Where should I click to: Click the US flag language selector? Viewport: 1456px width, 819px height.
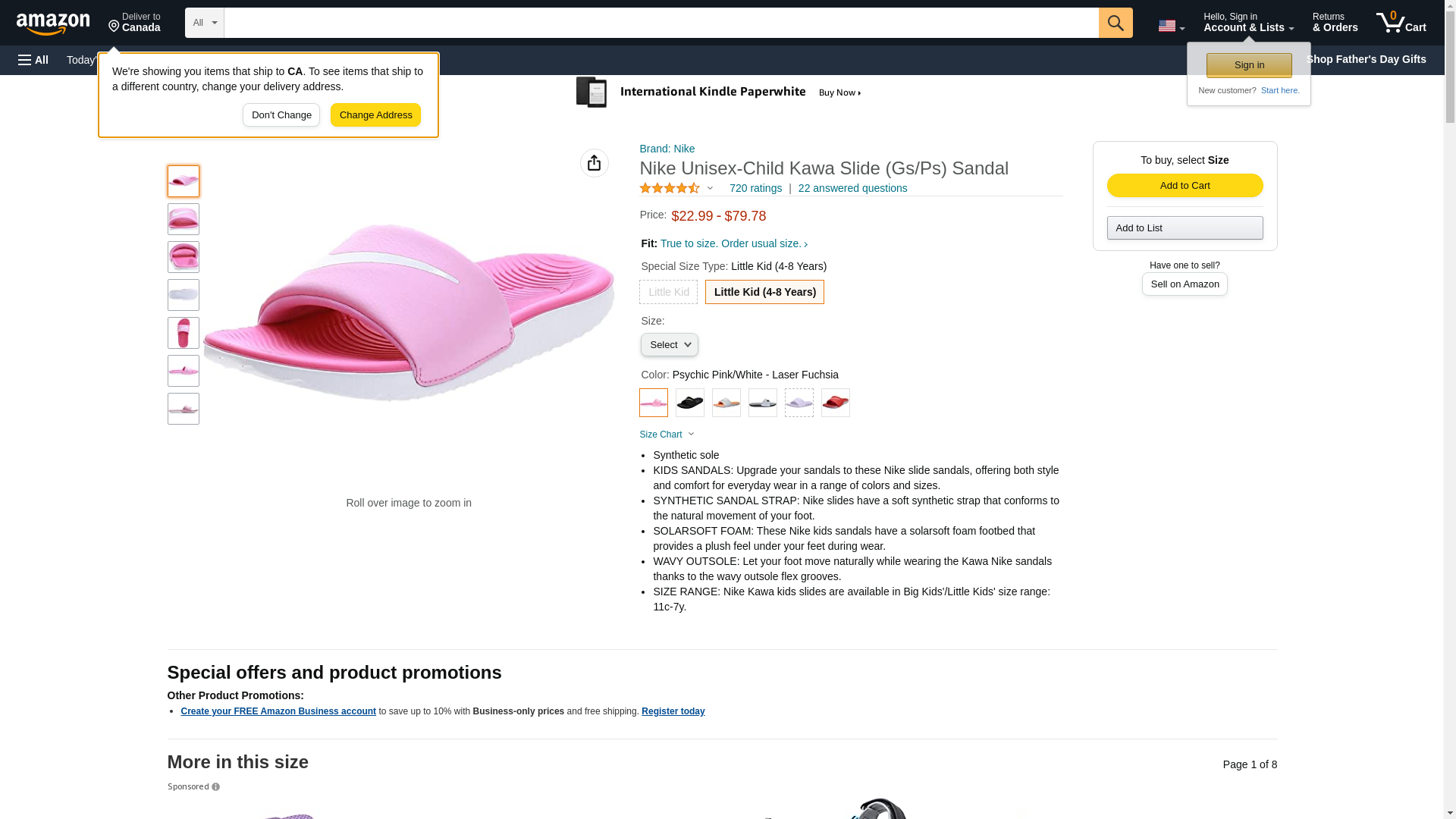(x=1170, y=26)
